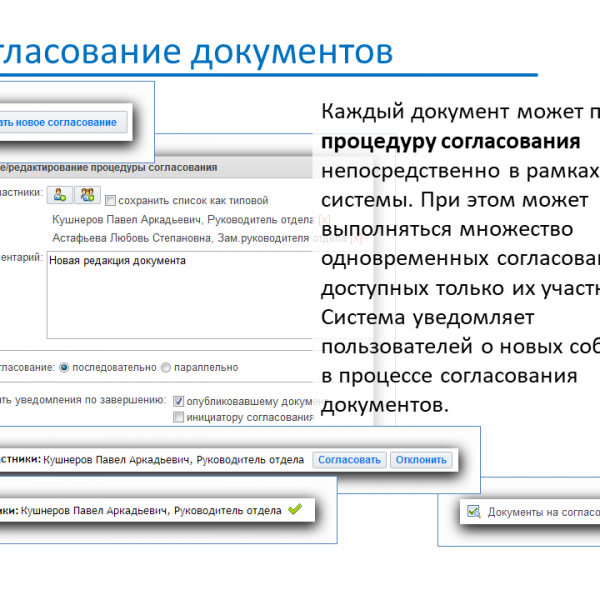Click Кушнеров entry beside Согласовать button
Image resolution: width=600 pixels, height=600 pixels.
pyautogui.click(x=175, y=460)
